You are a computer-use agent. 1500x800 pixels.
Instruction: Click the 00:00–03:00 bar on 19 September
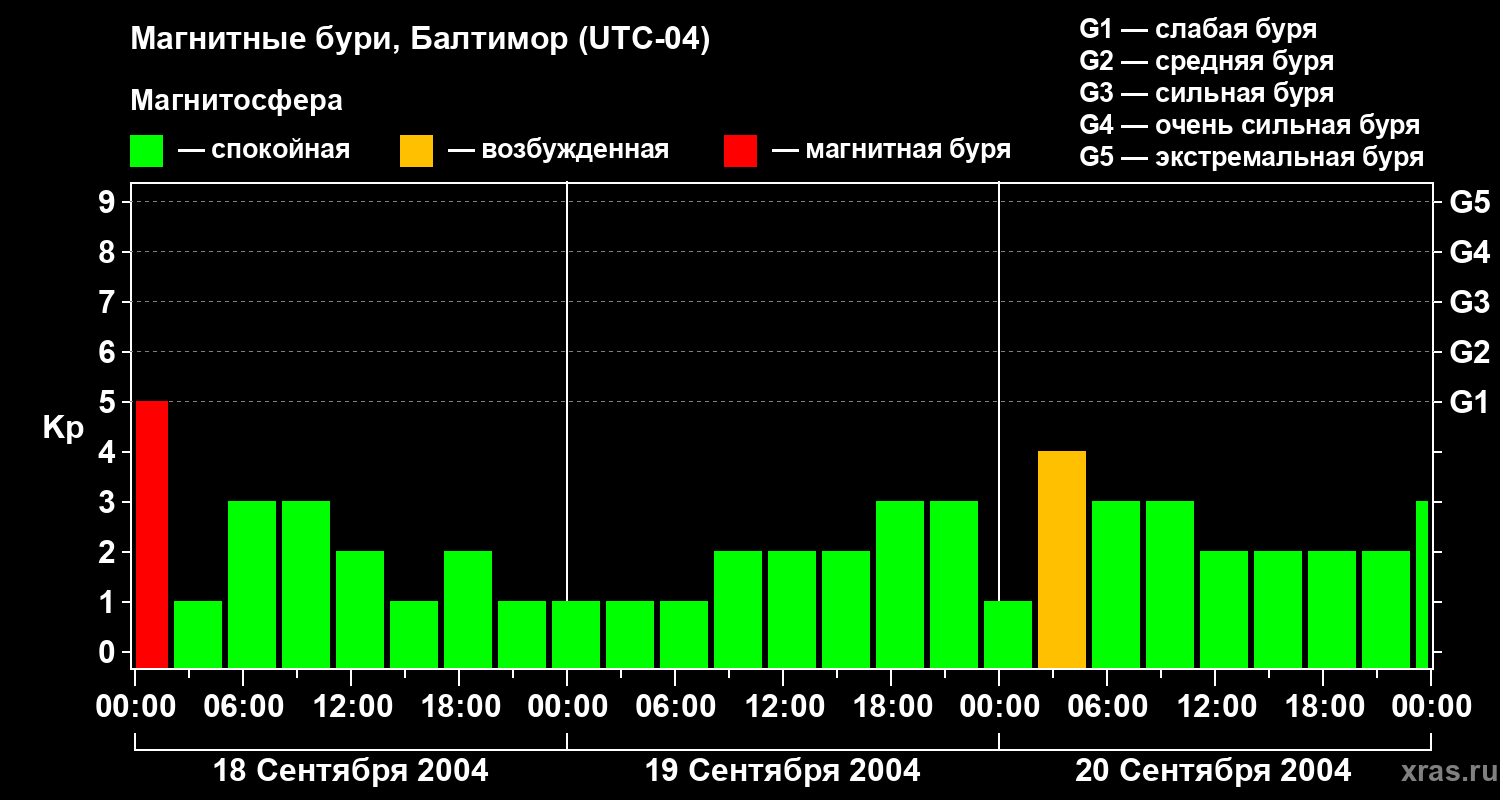click(576, 635)
